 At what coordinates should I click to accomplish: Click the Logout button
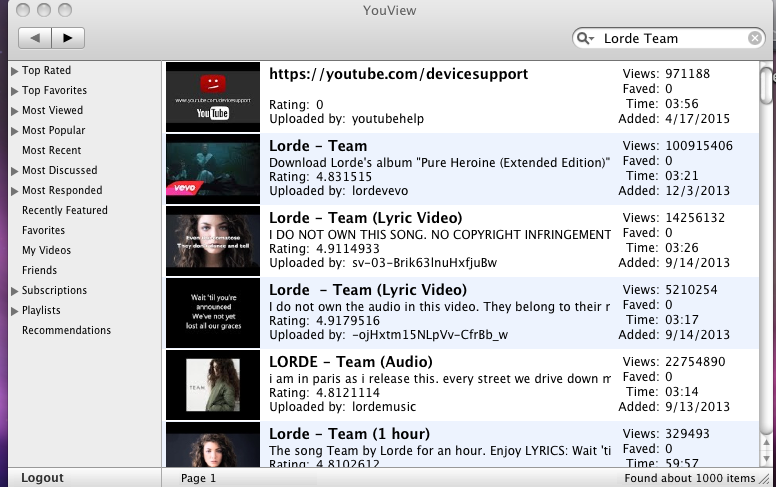(42, 478)
